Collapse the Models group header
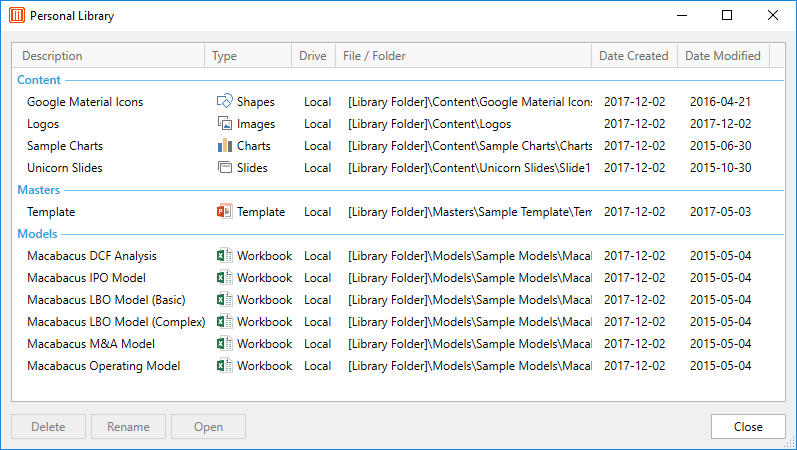Image resolution: width=797 pixels, height=450 pixels. (x=38, y=234)
